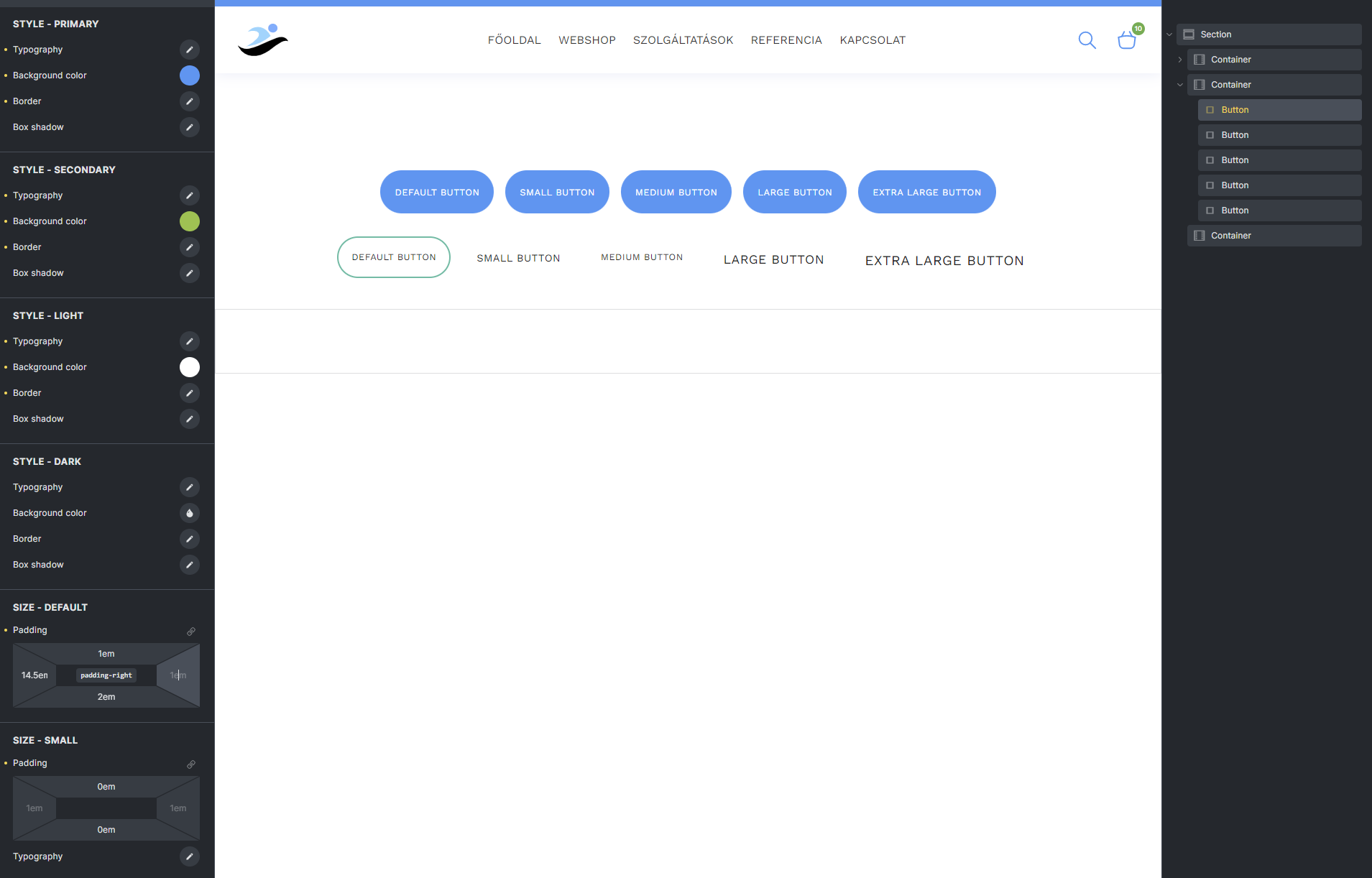Select the highlighted Button tree item
Viewport: 1372px width, 878px height.
point(1279,110)
